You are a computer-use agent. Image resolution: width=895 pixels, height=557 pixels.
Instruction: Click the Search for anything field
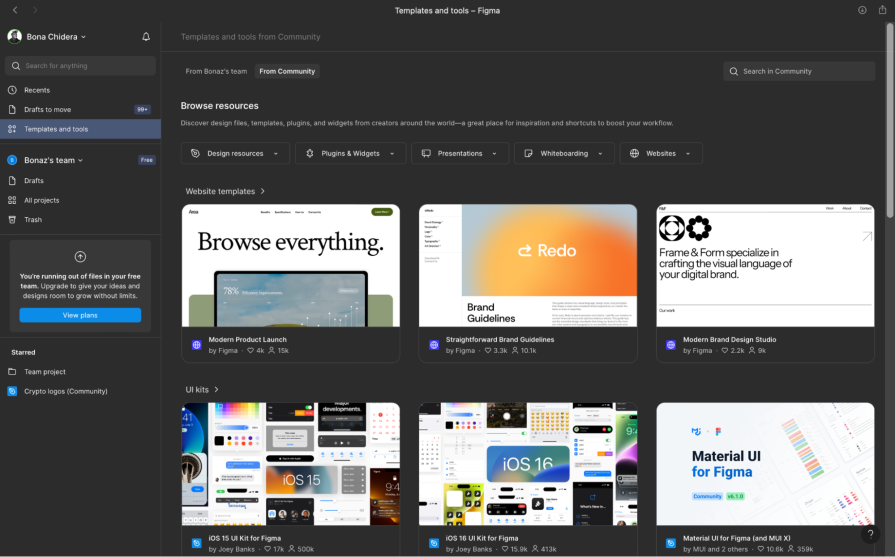pos(80,66)
